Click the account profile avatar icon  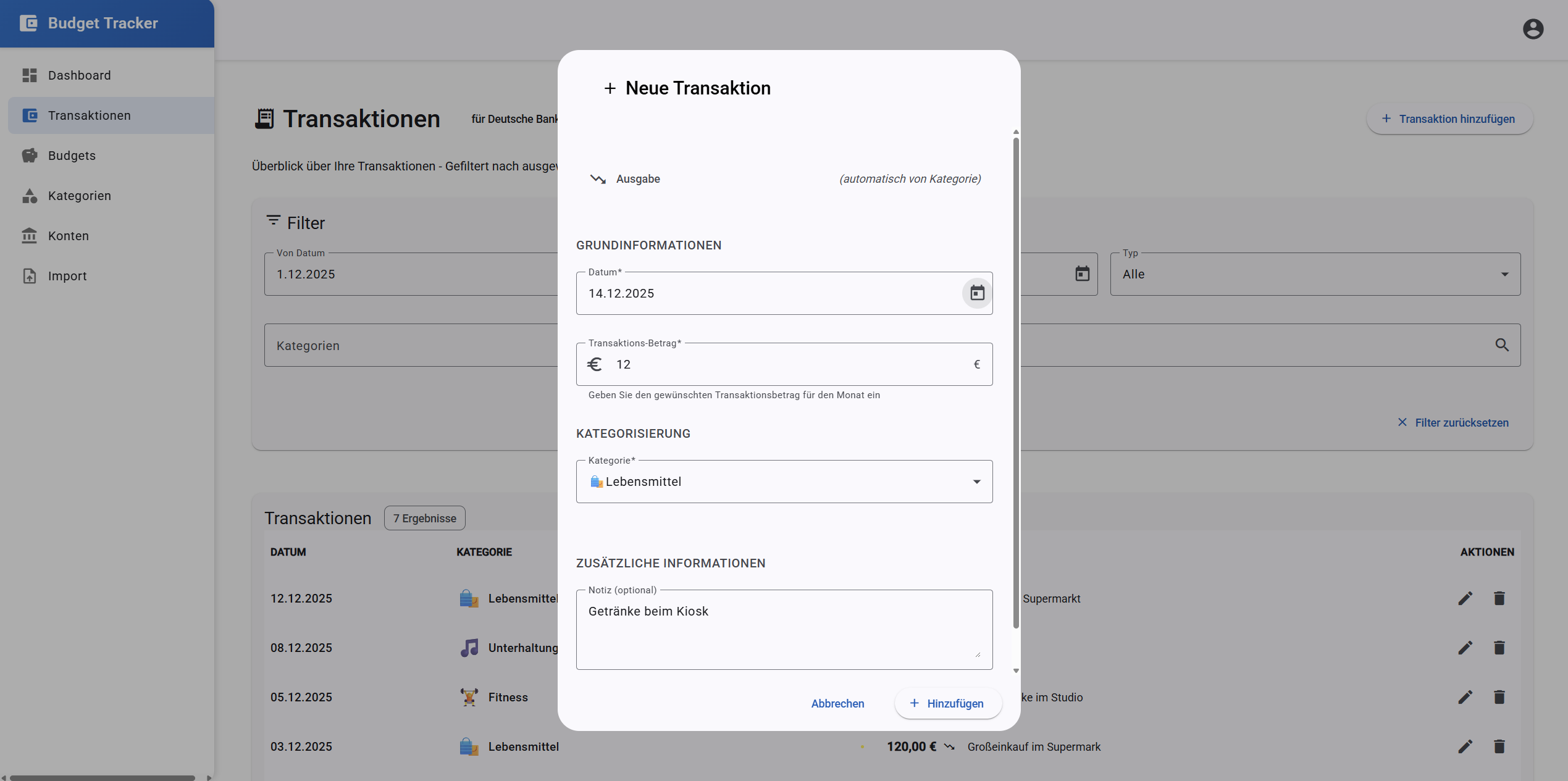(x=1533, y=29)
